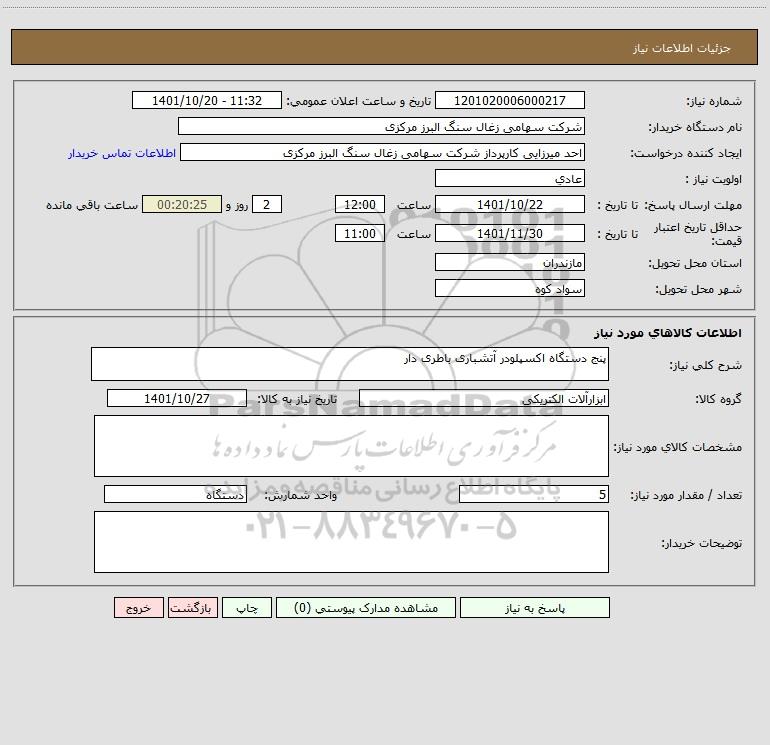
Task: Click delivery city field سواد کوه
Action: click(510, 288)
